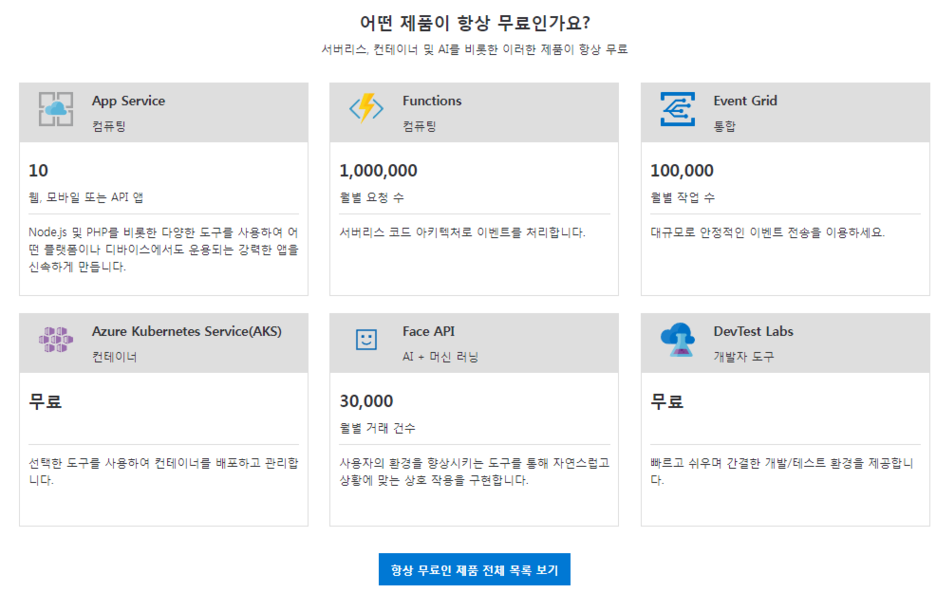This screenshot has height=593, width=936.
Task: Click the 월별 거래 건수 text
Action: [x=377, y=428]
